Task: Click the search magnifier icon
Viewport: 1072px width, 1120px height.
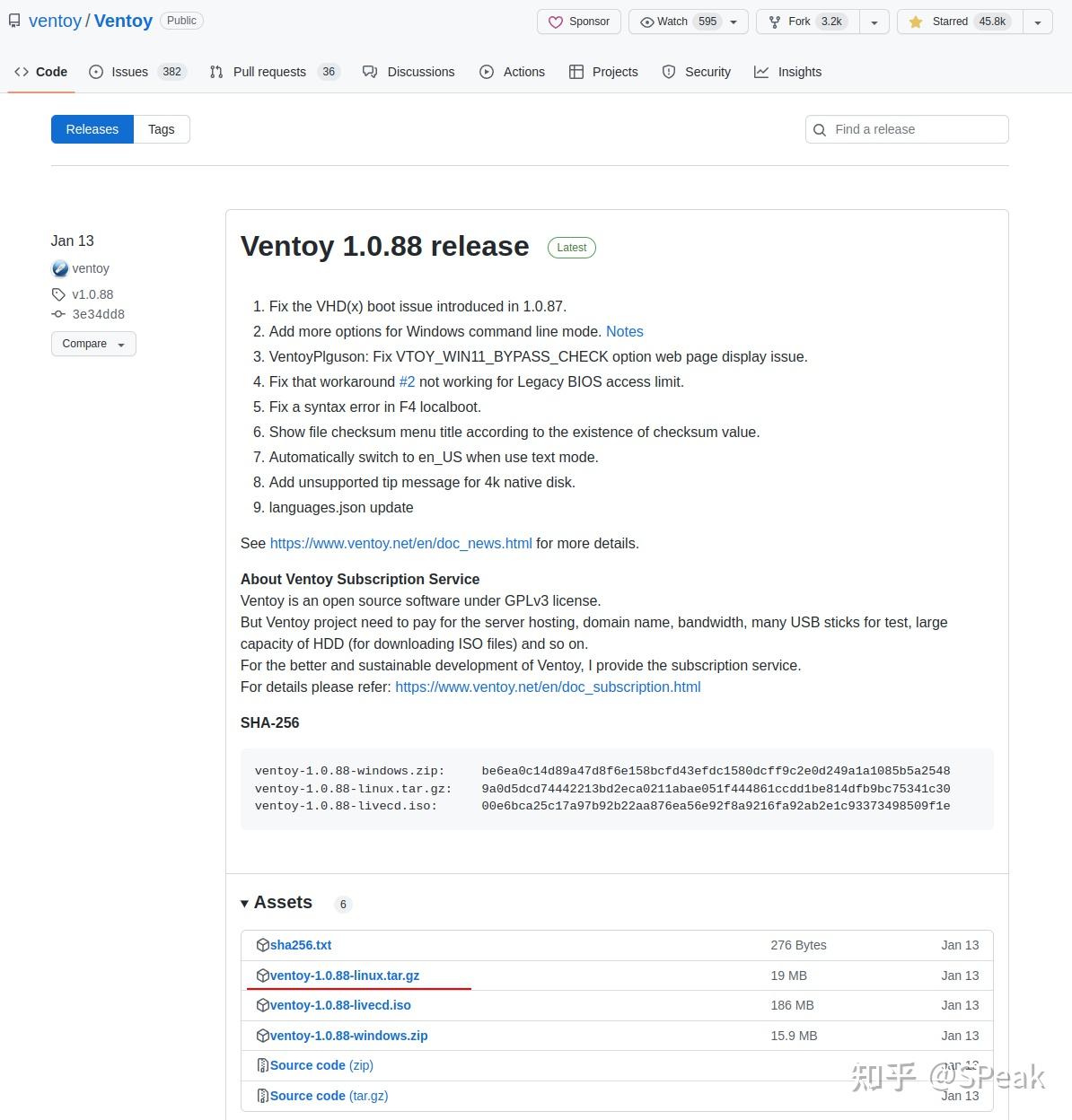Action: (x=820, y=130)
